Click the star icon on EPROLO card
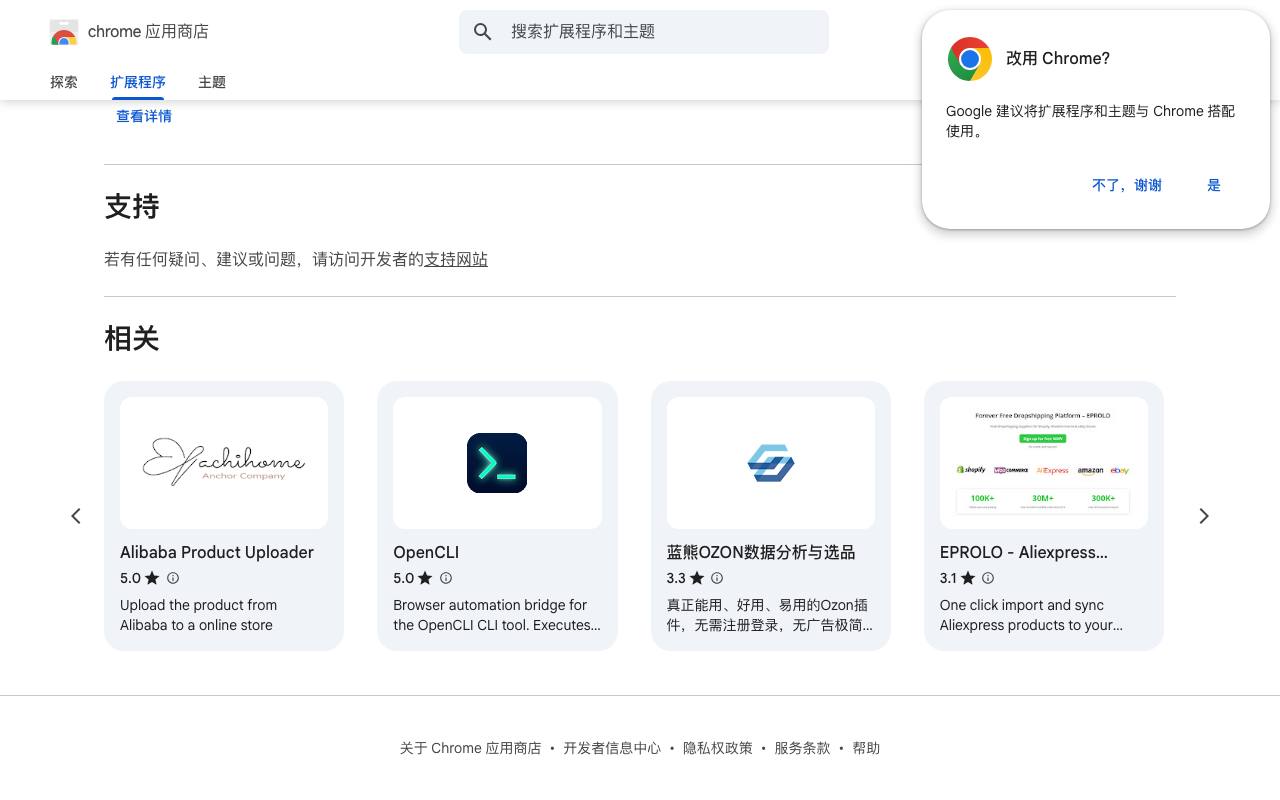The height and width of the screenshot is (800, 1280). pos(968,578)
